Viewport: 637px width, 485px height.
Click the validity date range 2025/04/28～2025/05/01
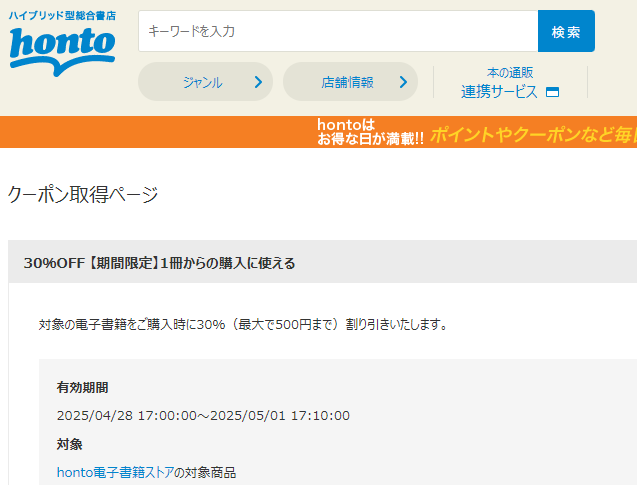203,416
